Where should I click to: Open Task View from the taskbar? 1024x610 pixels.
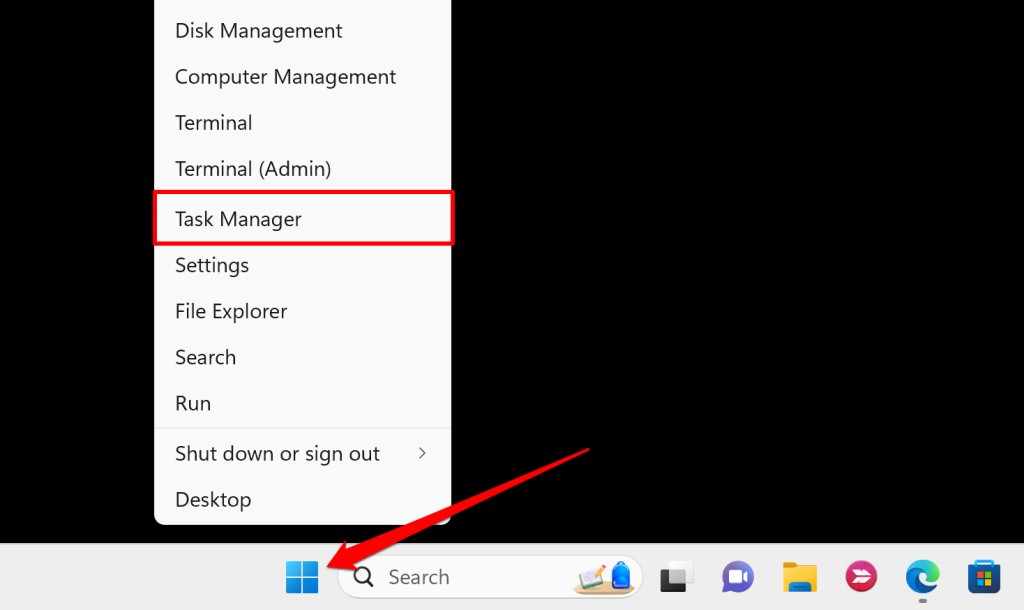(x=676, y=577)
